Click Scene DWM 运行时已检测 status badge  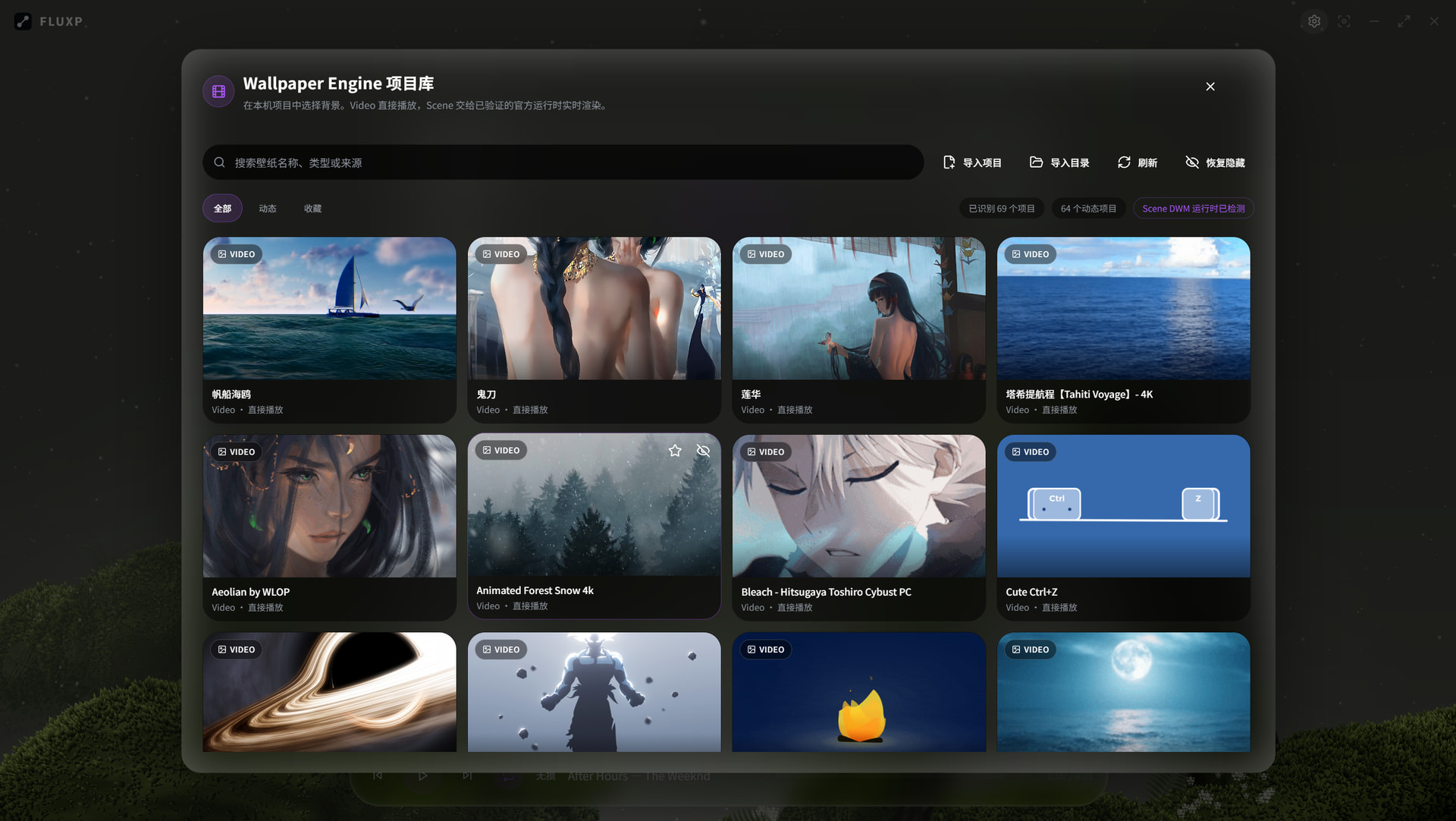1194,208
